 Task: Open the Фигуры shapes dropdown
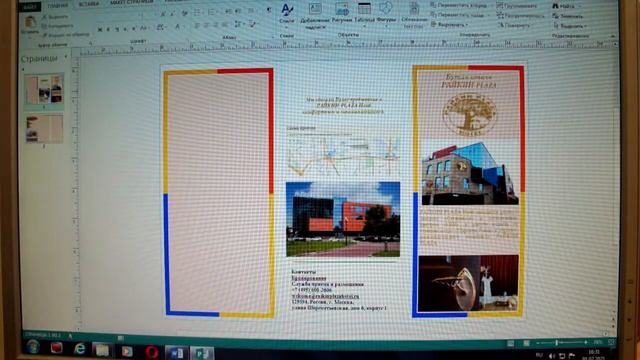386,13
